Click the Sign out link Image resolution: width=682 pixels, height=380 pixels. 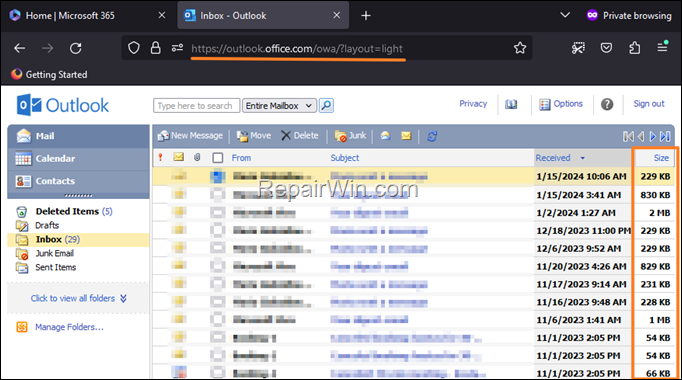pos(649,103)
